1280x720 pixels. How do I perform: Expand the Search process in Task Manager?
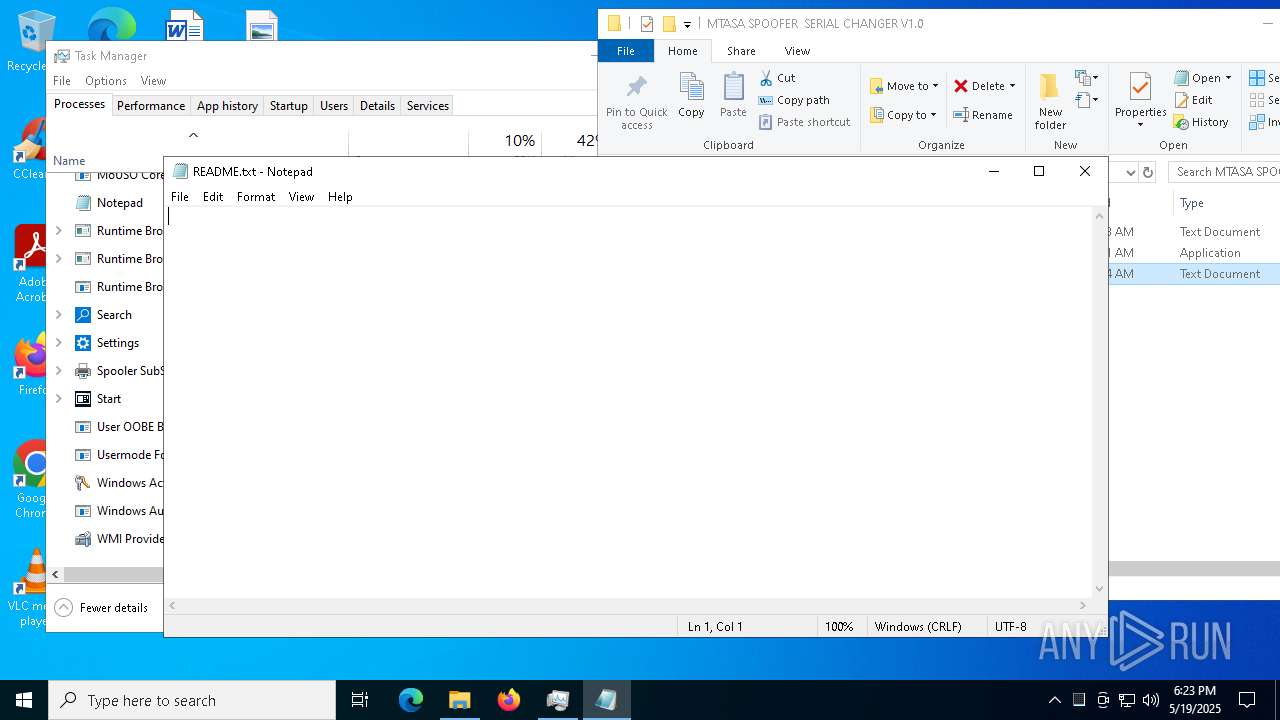click(x=58, y=315)
